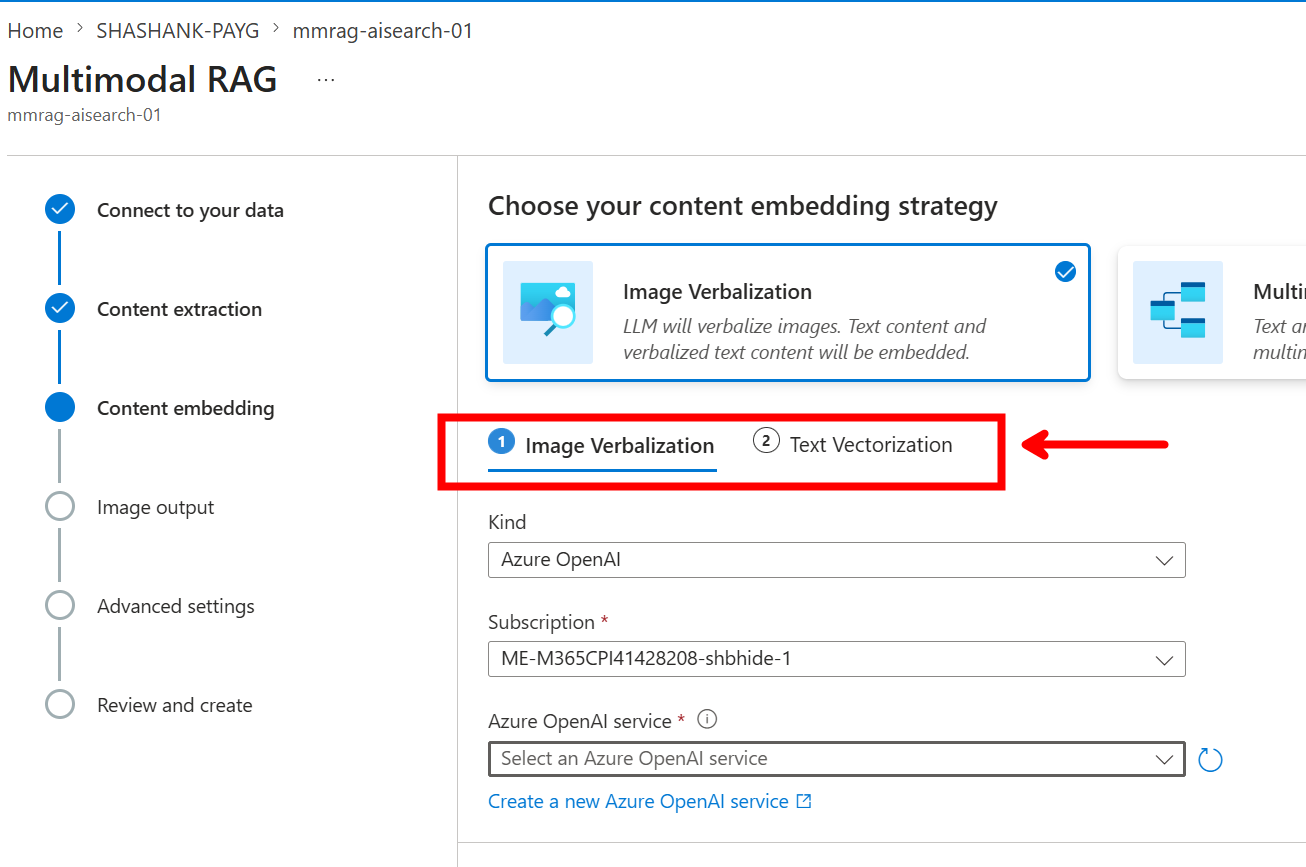This screenshot has height=867, width=1306.
Task: Click the Content embedding step circle
Action: click(60, 408)
